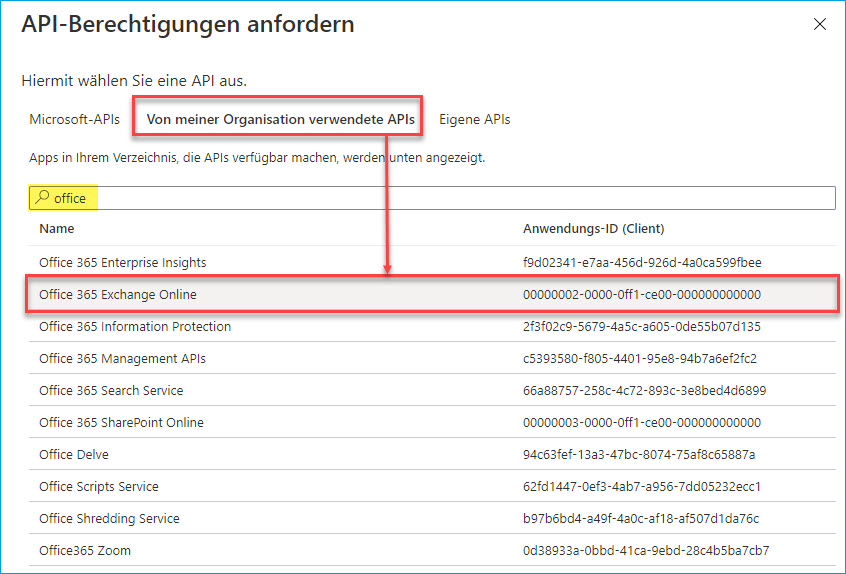Click ID 00000002-0000-0ff1-ce00-000000000000
This screenshot has height=574, width=846.
[642, 295]
